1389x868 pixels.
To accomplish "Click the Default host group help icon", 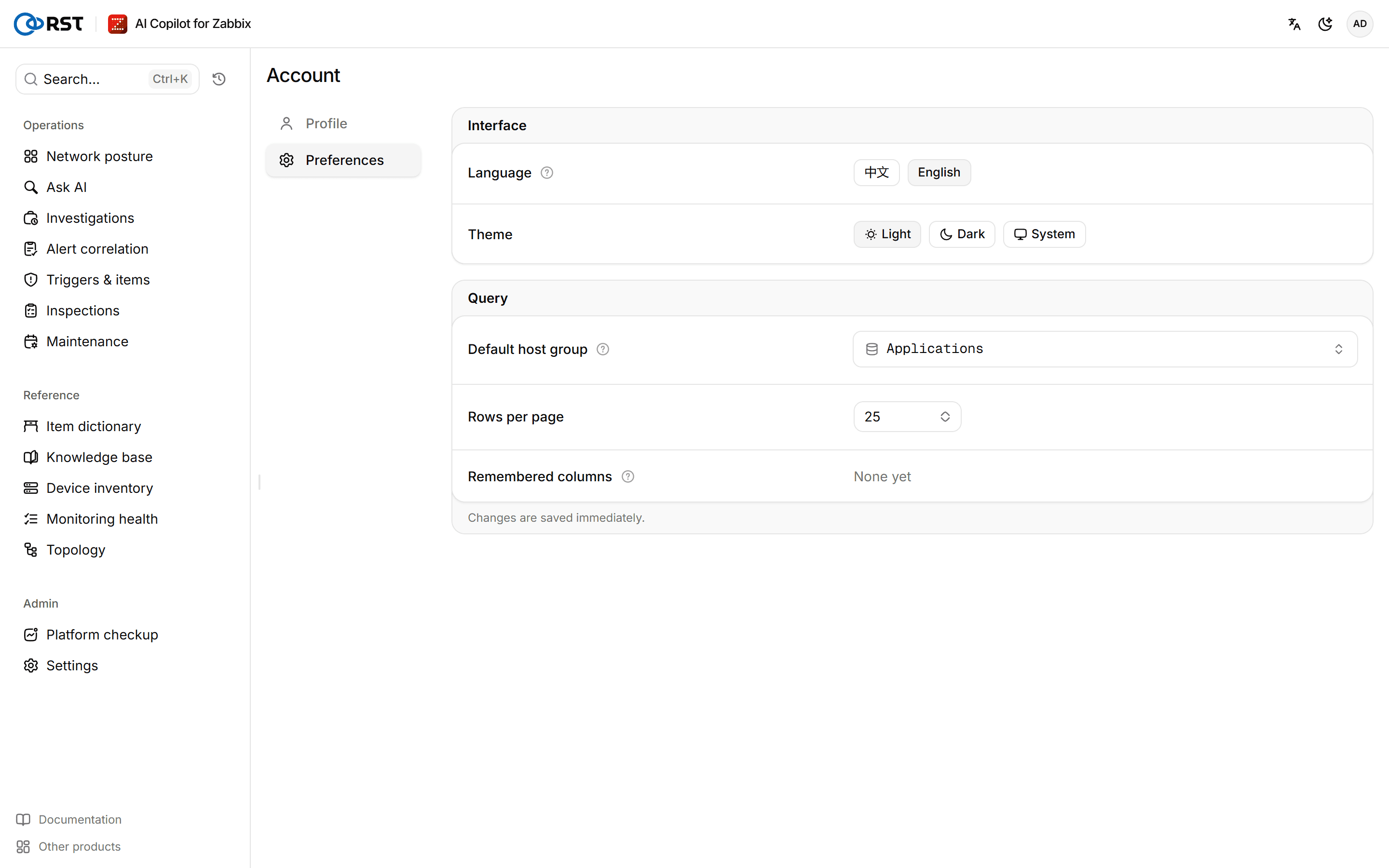I will click(603, 349).
